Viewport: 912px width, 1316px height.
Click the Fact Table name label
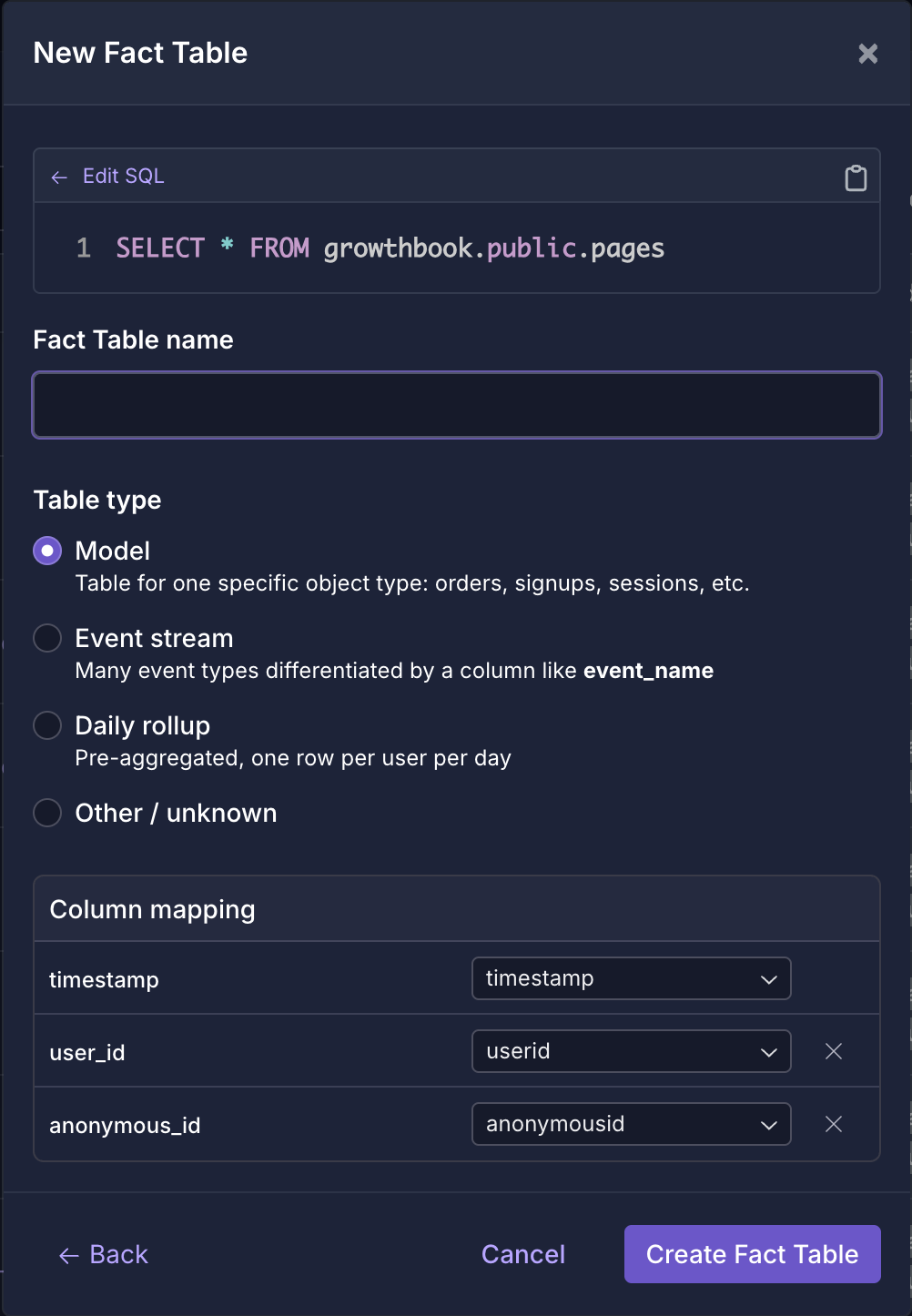(x=134, y=339)
